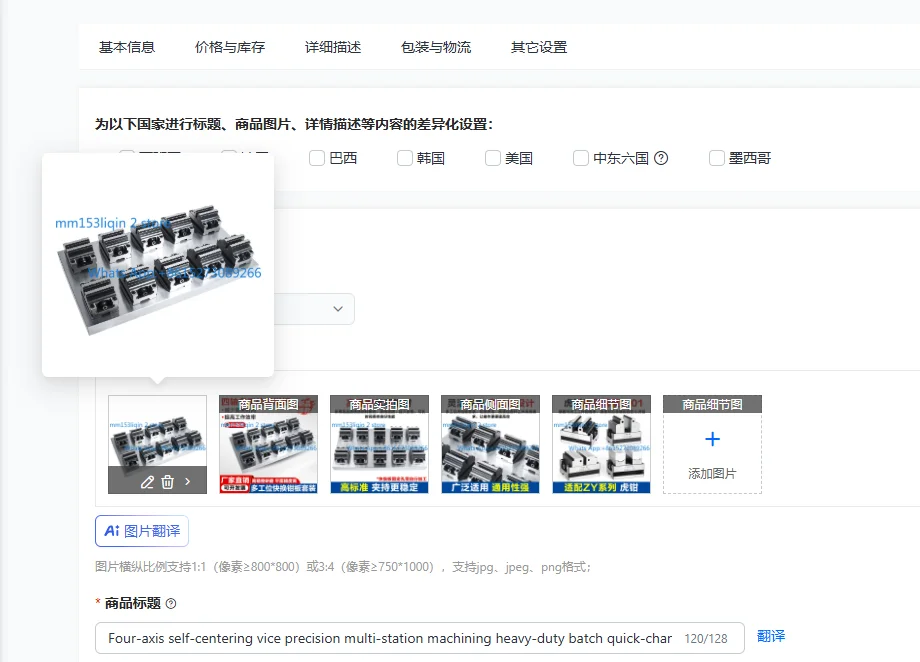Viewport: 920px width, 662px height.
Task: Check the 美国 country option
Action: pos(493,158)
